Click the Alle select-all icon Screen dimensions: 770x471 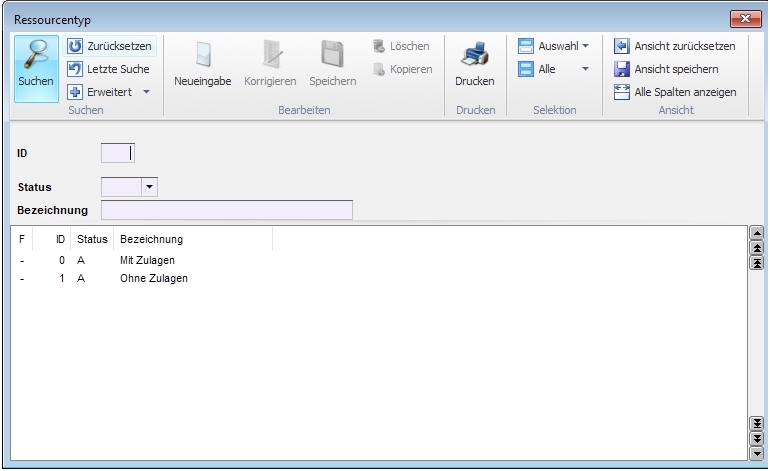(x=525, y=69)
